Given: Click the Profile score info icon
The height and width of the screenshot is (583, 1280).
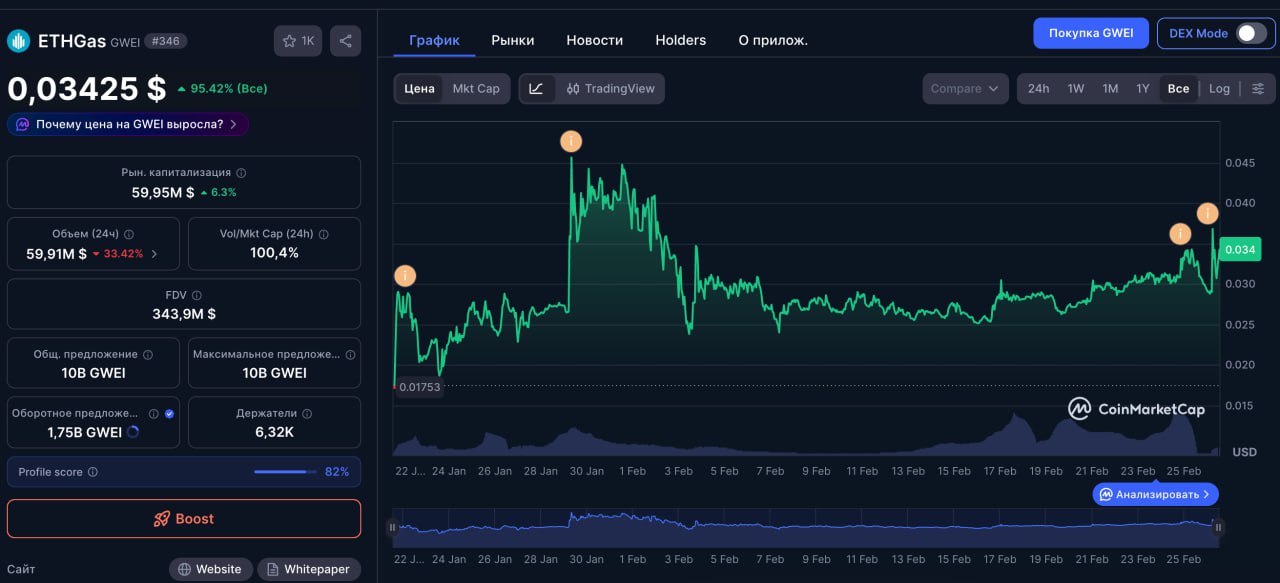Looking at the screenshot, I should pos(93,472).
